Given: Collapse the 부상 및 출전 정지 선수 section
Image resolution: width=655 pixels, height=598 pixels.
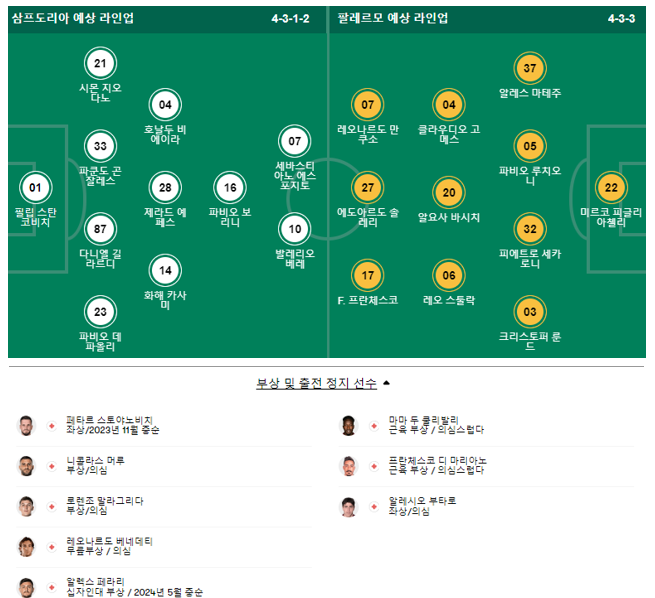Looking at the screenshot, I should tap(317, 383).
